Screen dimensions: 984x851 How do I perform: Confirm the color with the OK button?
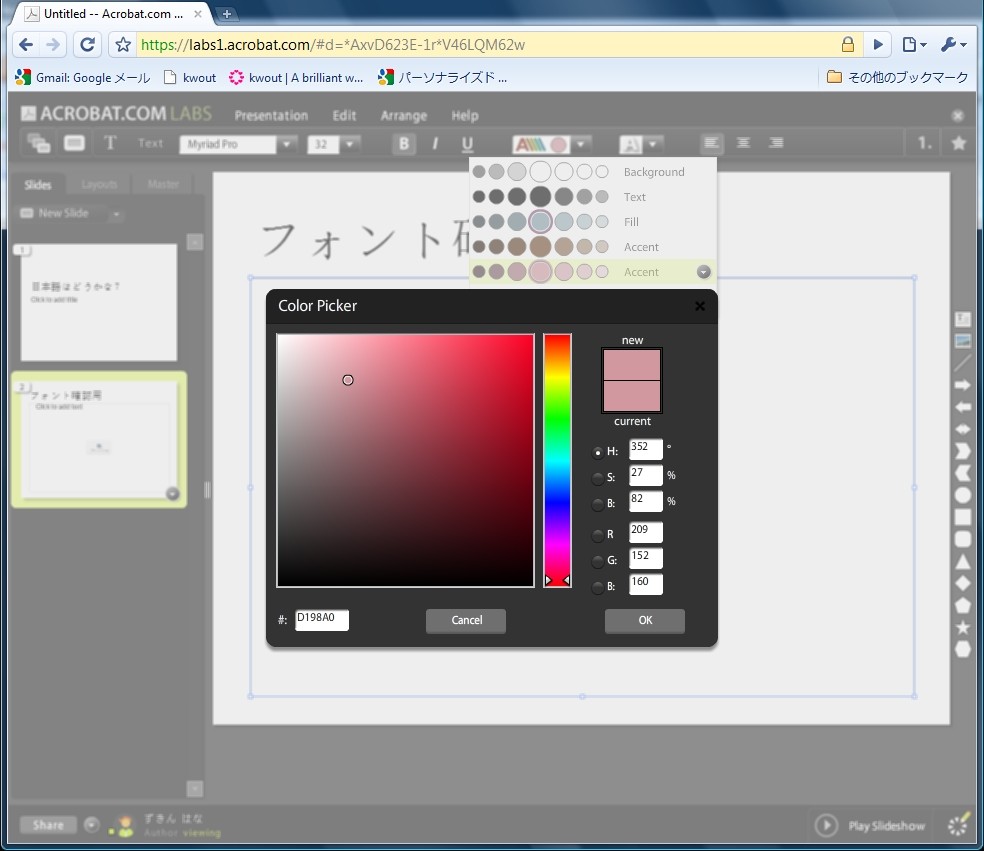pyautogui.click(x=644, y=620)
